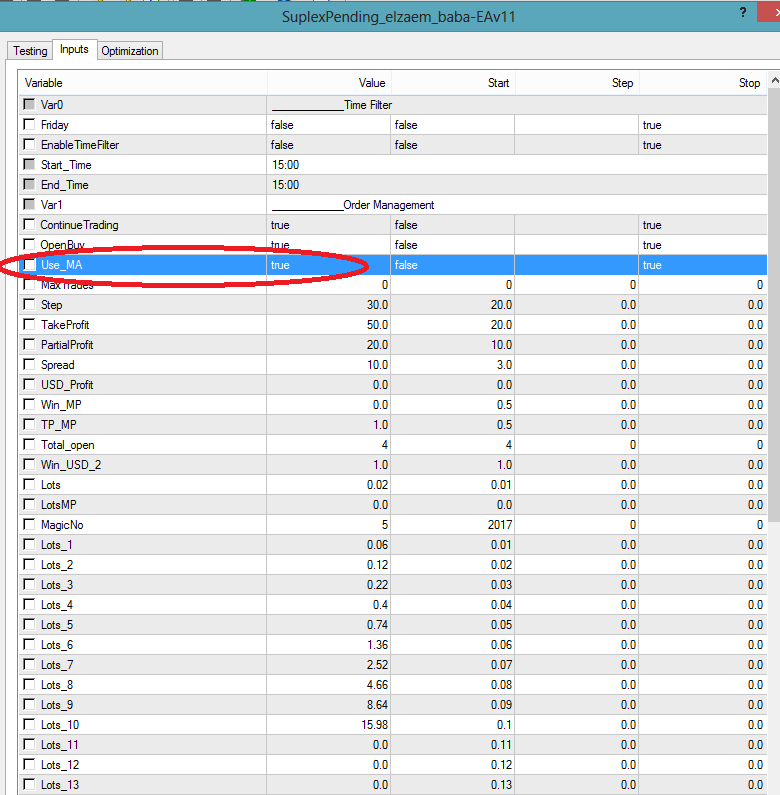Click the vertical scrollbar up arrow
The height and width of the screenshot is (795, 780).
pos(773,82)
